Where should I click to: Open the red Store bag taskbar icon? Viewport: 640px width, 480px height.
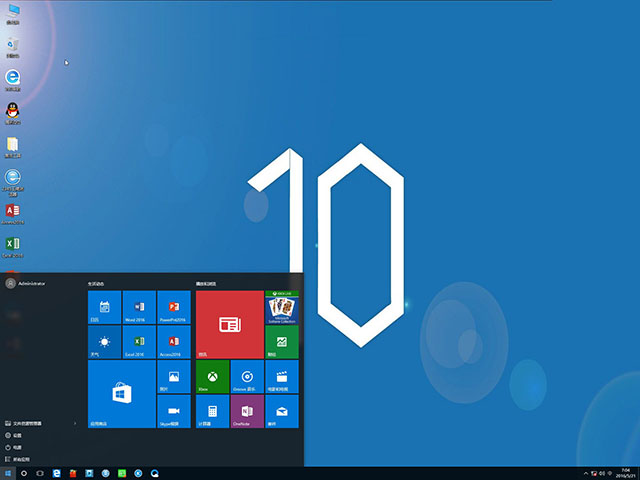click(x=73, y=473)
